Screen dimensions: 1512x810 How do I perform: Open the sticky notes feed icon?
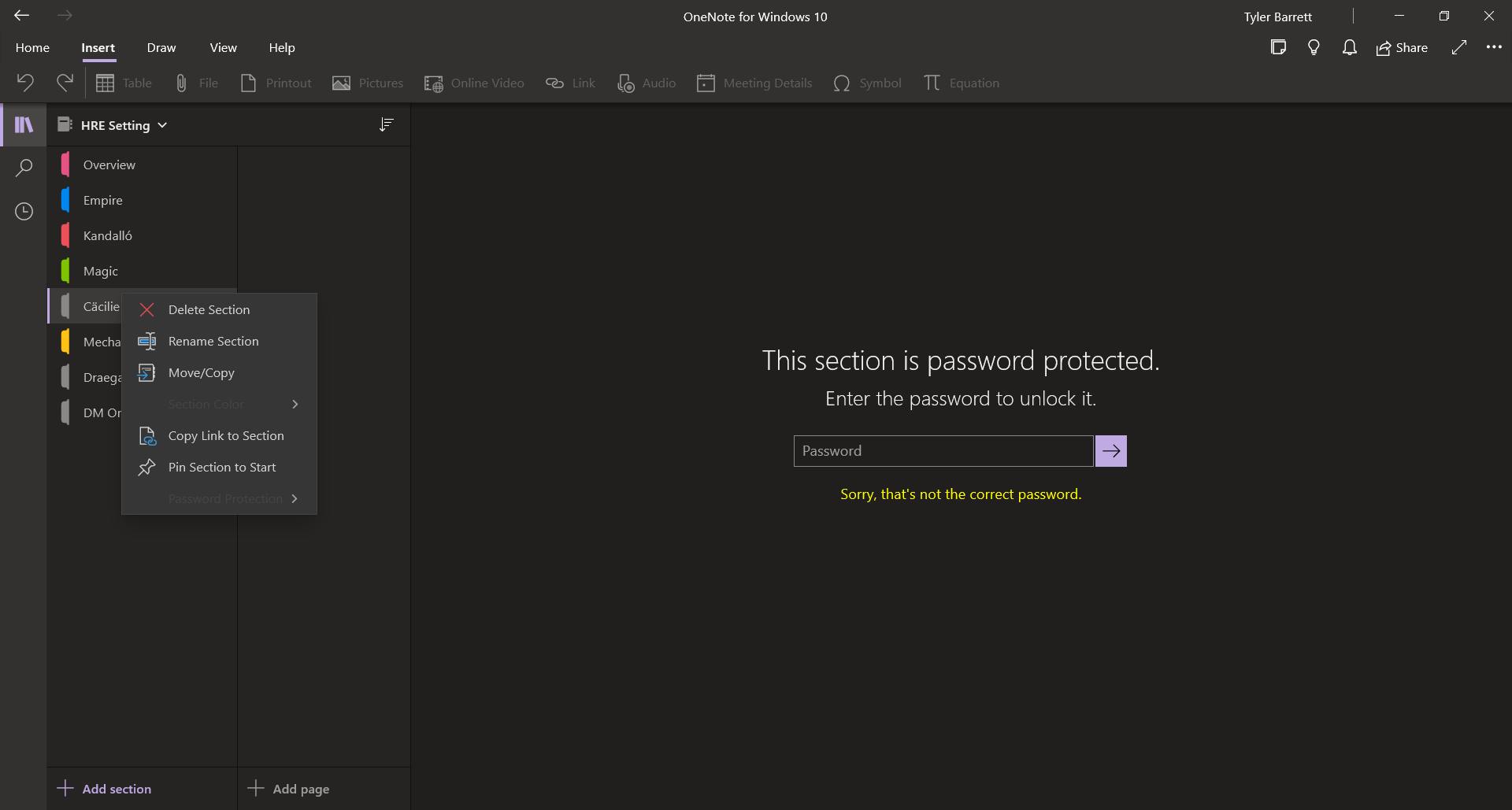[x=1278, y=47]
